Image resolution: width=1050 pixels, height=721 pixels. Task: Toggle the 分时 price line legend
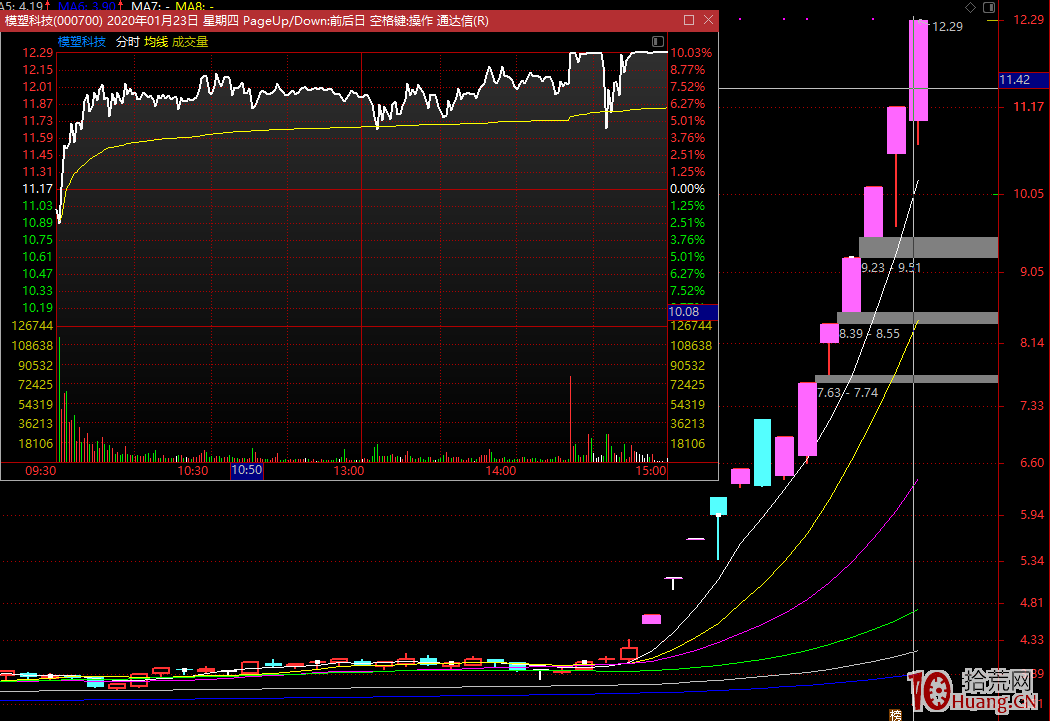[x=127, y=42]
